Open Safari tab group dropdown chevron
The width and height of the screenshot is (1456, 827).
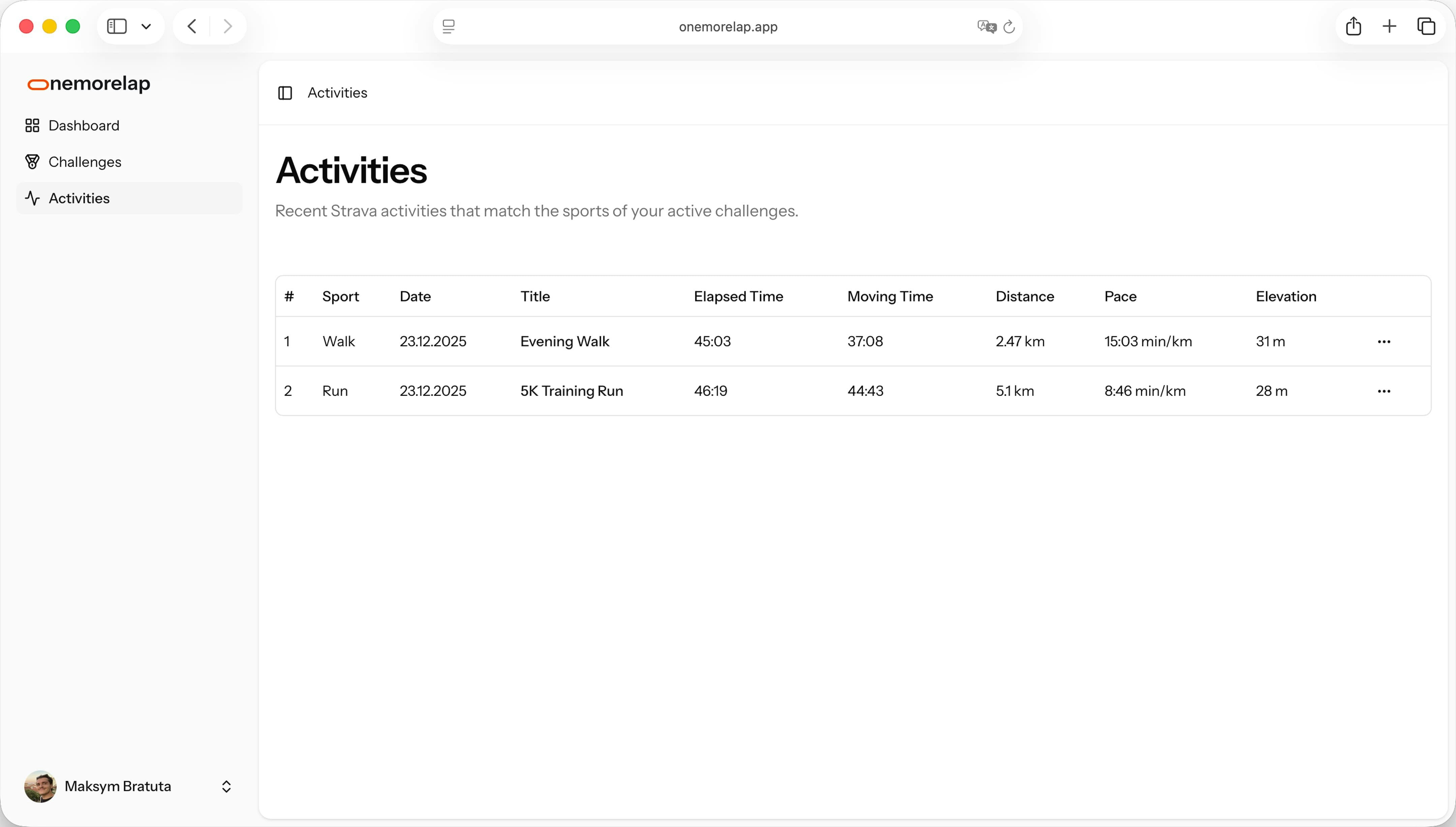click(x=146, y=26)
